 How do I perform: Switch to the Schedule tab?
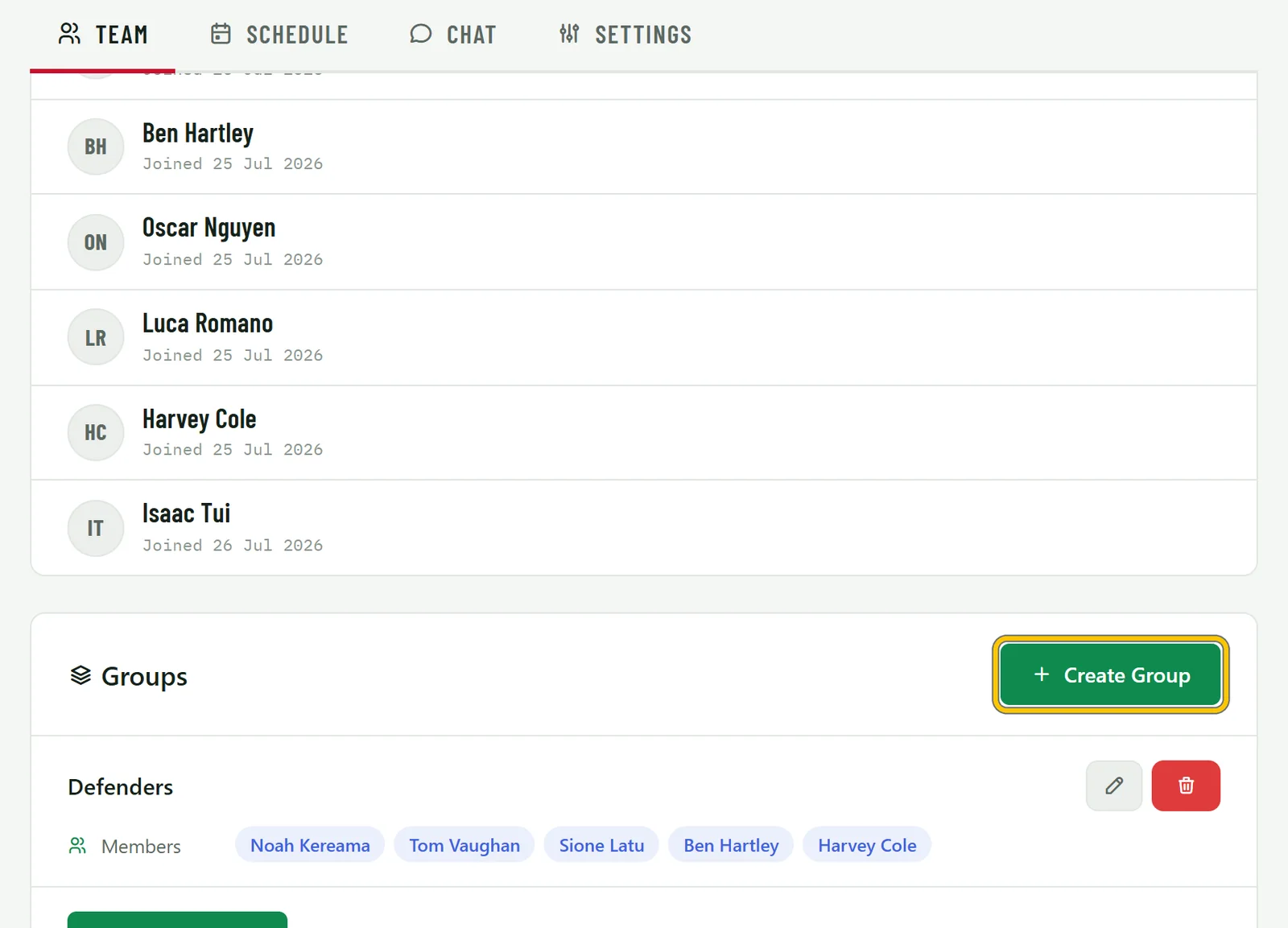tap(279, 35)
